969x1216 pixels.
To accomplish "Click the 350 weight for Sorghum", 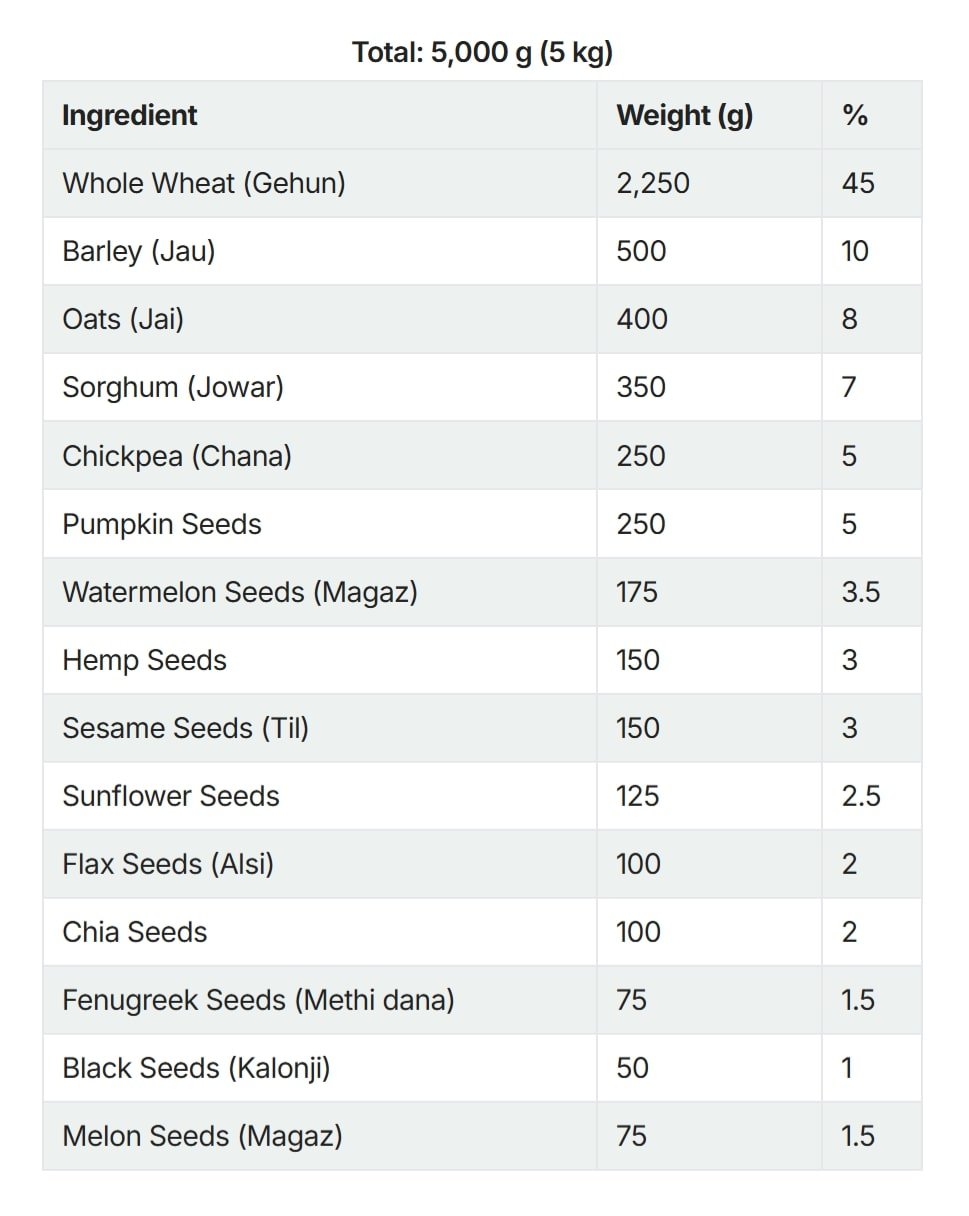I will pyautogui.click(x=641, y=387).
